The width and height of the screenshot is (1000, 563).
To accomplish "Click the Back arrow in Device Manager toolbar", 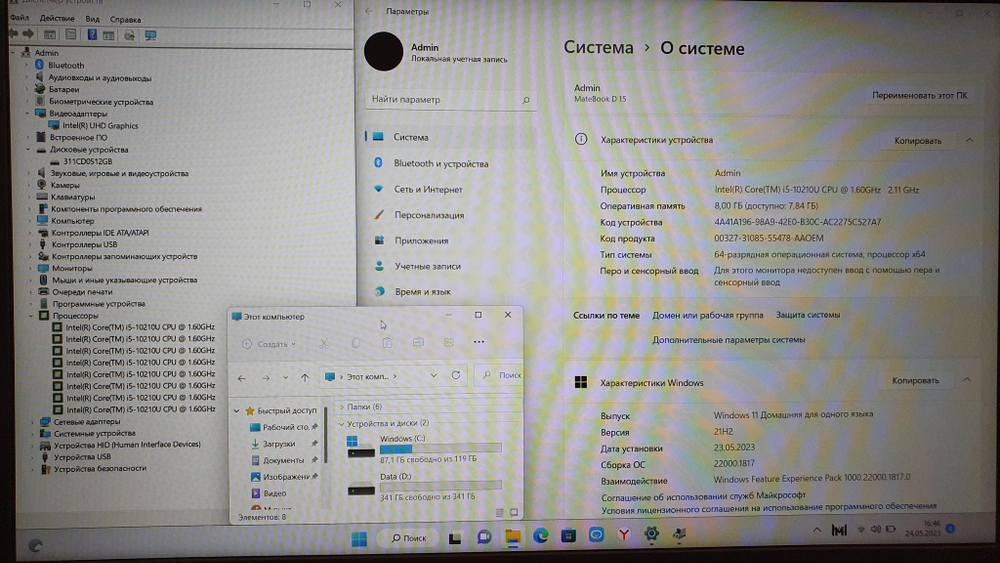I will [x=14, y=34].
